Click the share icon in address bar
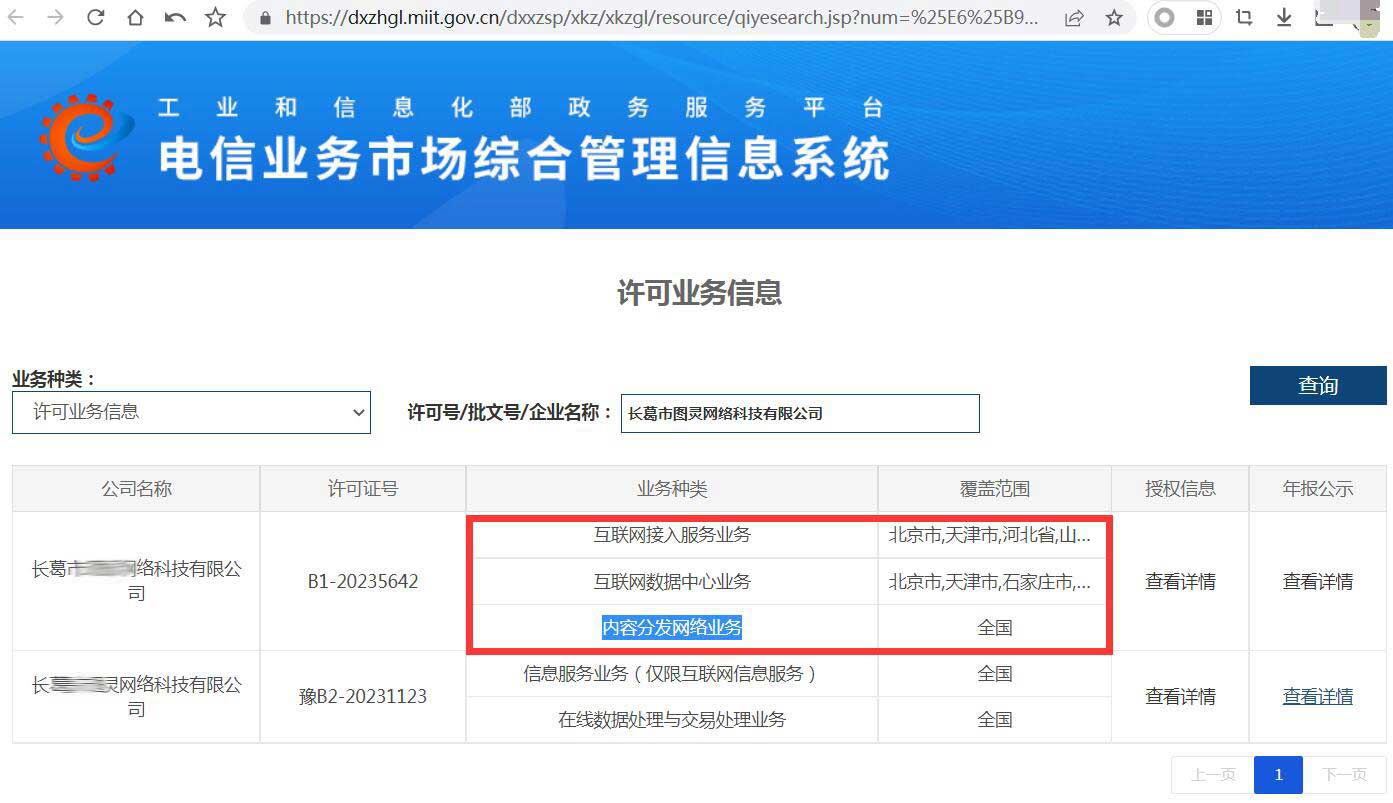Image resolution: width=1393 pixels, height=803 pixels. (x=1074, y=18)
